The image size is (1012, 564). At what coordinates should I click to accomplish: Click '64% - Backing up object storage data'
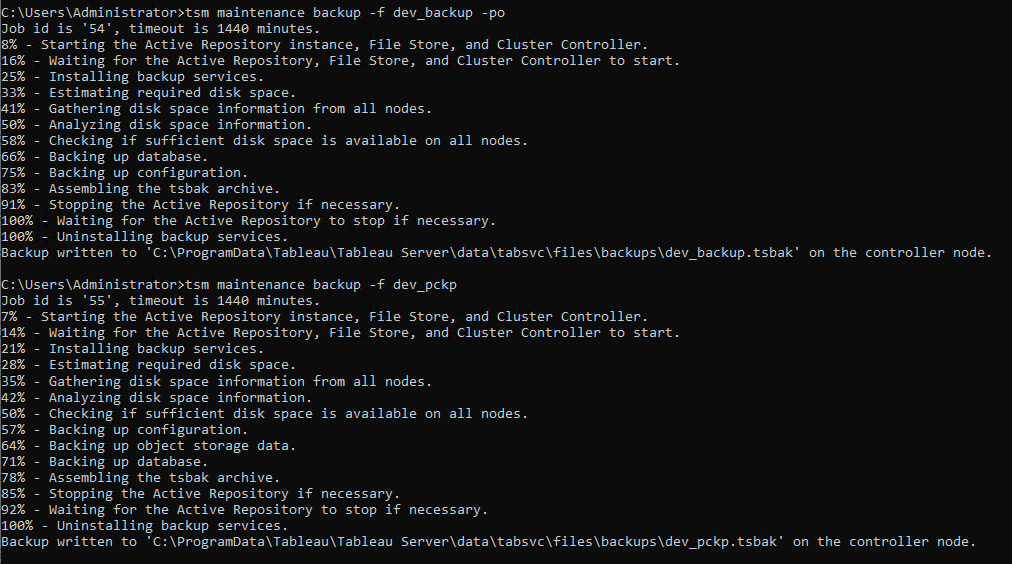(x=148, y=446)
